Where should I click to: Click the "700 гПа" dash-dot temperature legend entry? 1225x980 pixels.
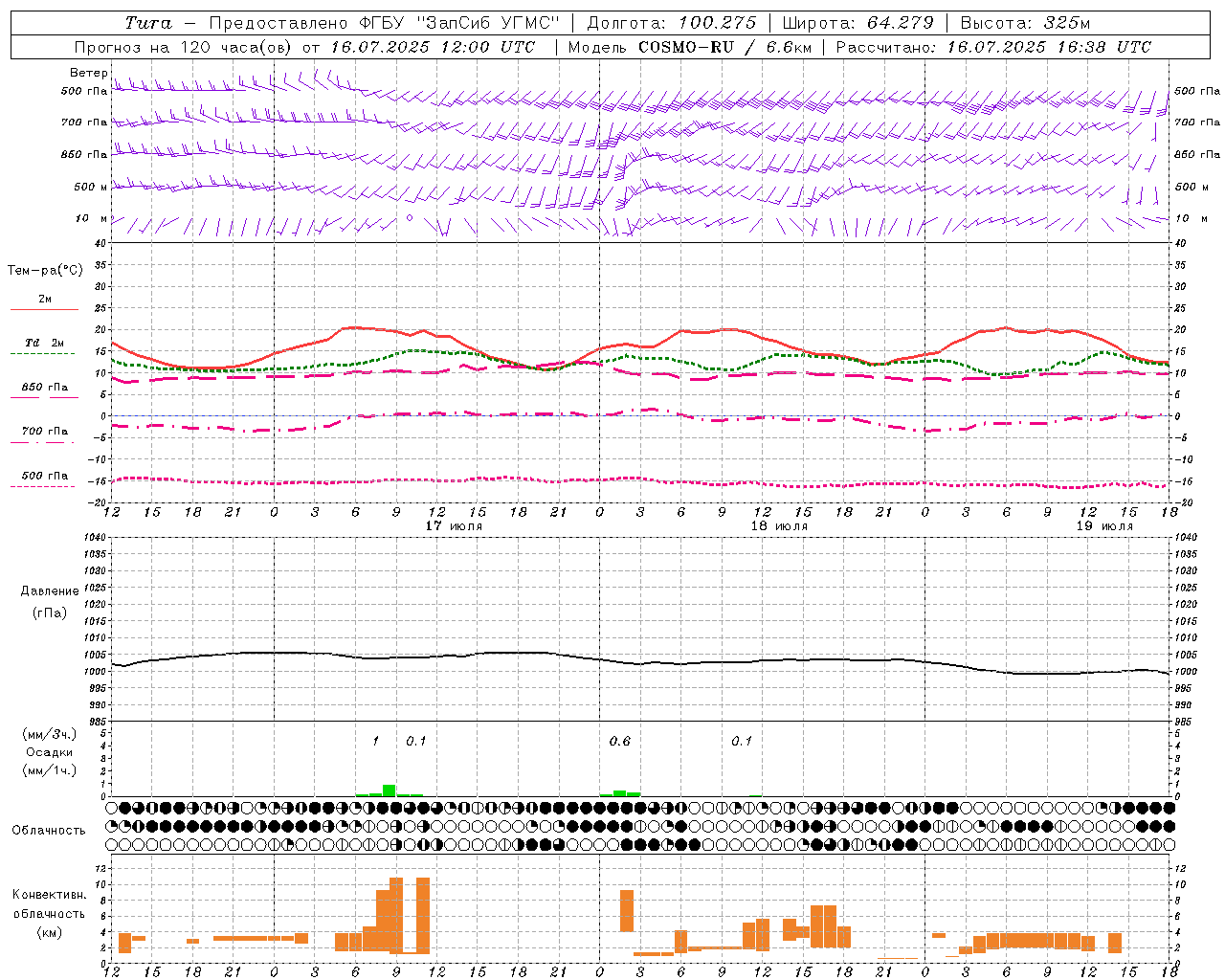coord(44,431)
